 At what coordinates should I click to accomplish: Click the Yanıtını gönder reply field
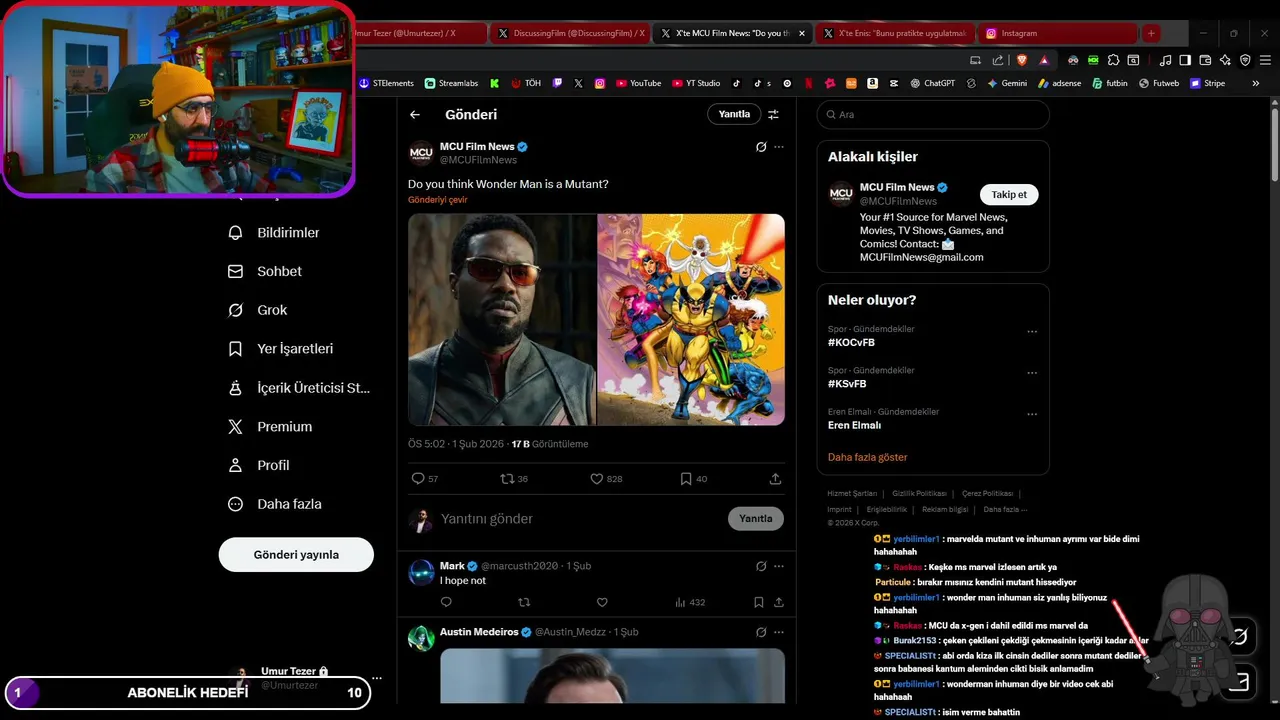(580, 519)
